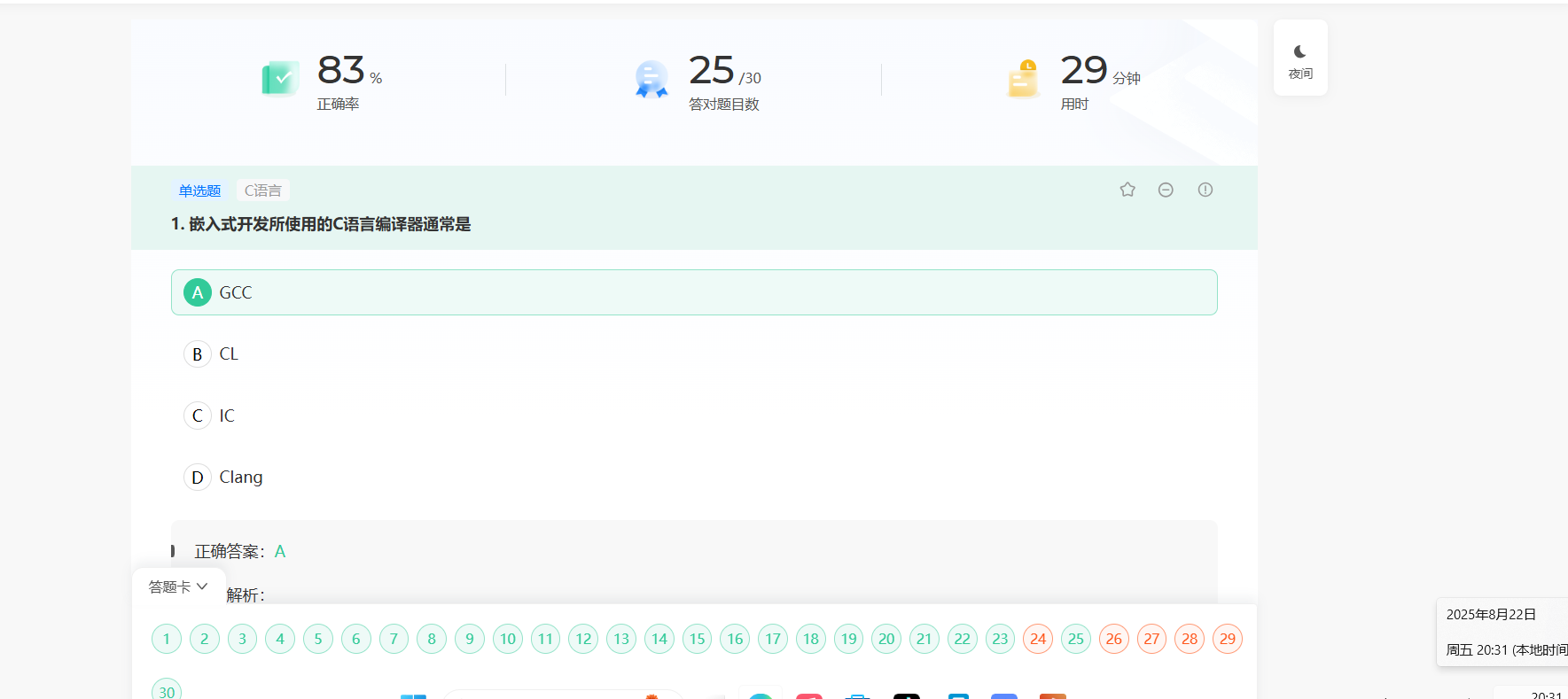Navigate to question 5

[318, 639]
